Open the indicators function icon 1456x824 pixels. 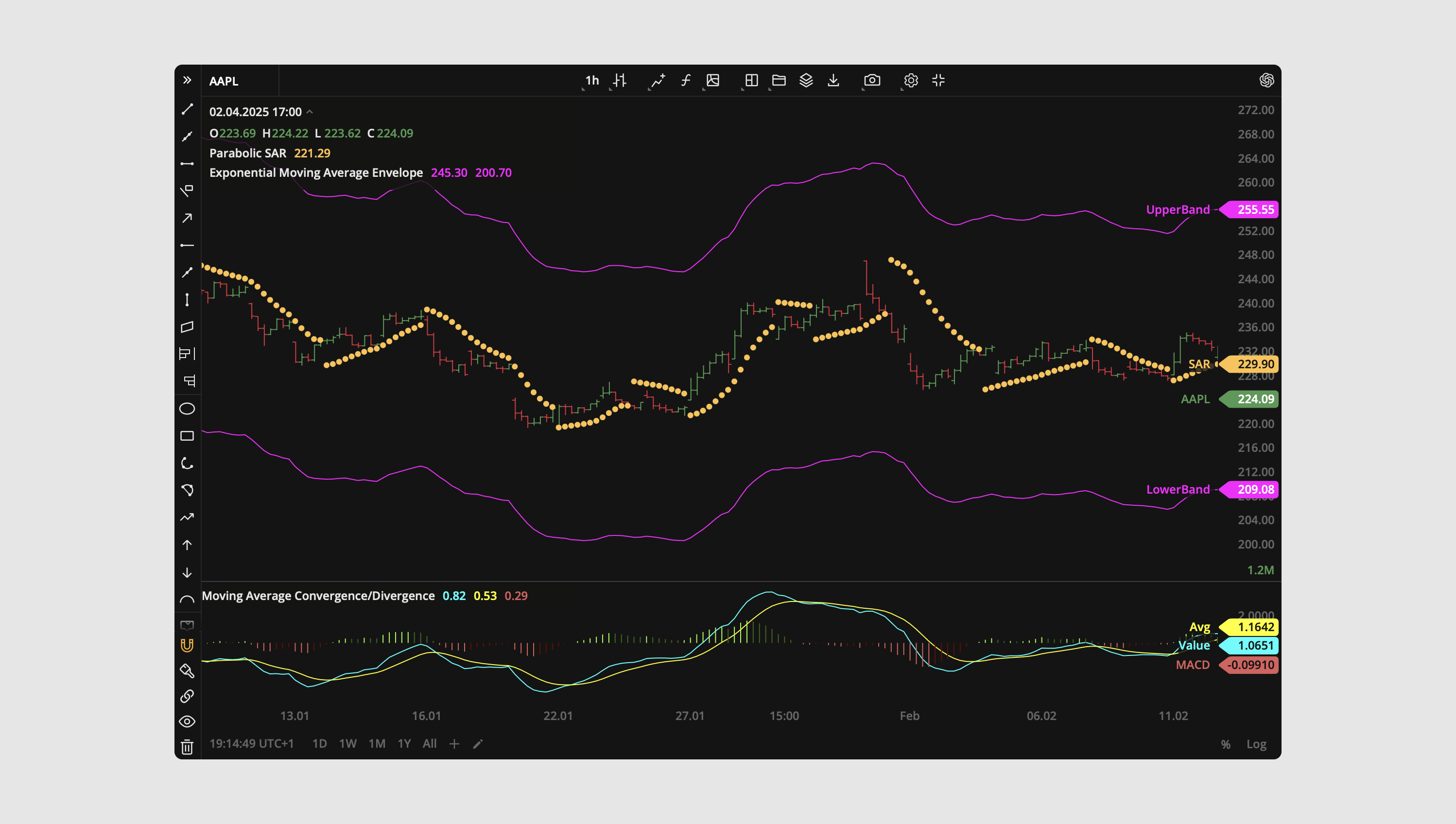[x=686, y=80]
